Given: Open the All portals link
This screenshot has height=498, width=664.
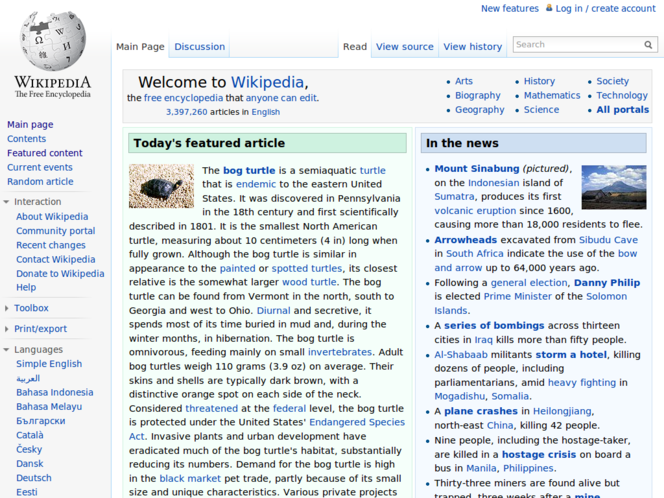Looking at the screenshot, I should click(622, 110).
